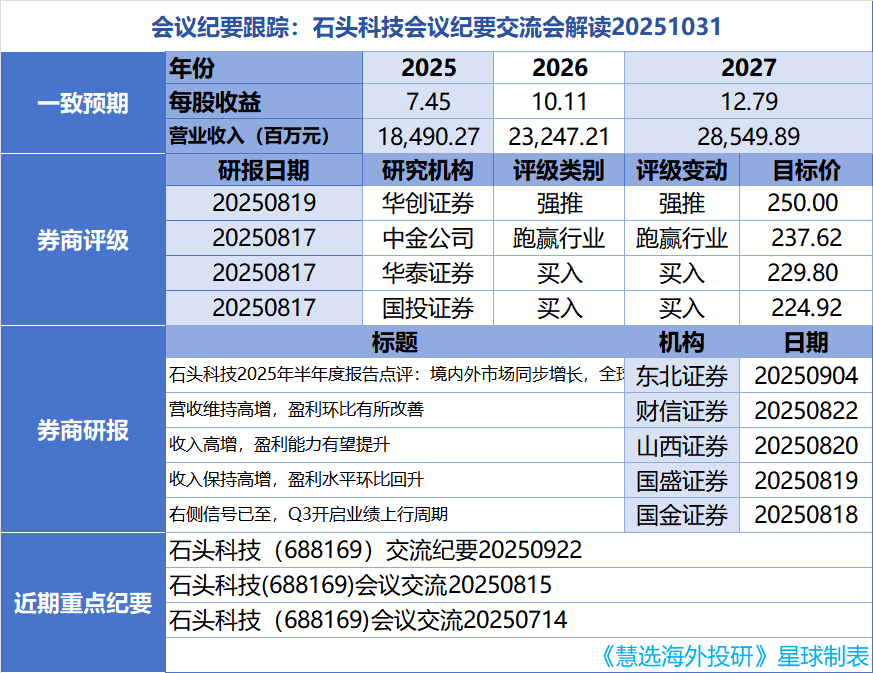
Task: Click '强推' under 评级变动 in 华创证券 row
Action: 682,203
